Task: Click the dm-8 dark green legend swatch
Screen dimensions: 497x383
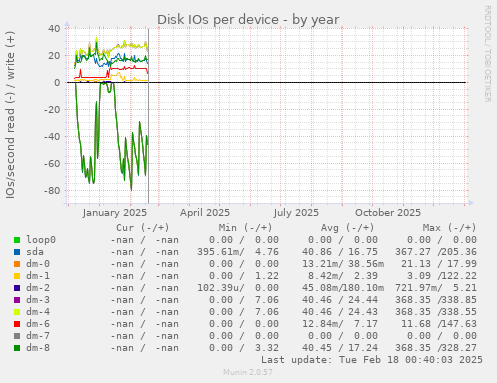Action: pyautogui.click(x=17, y=348)
